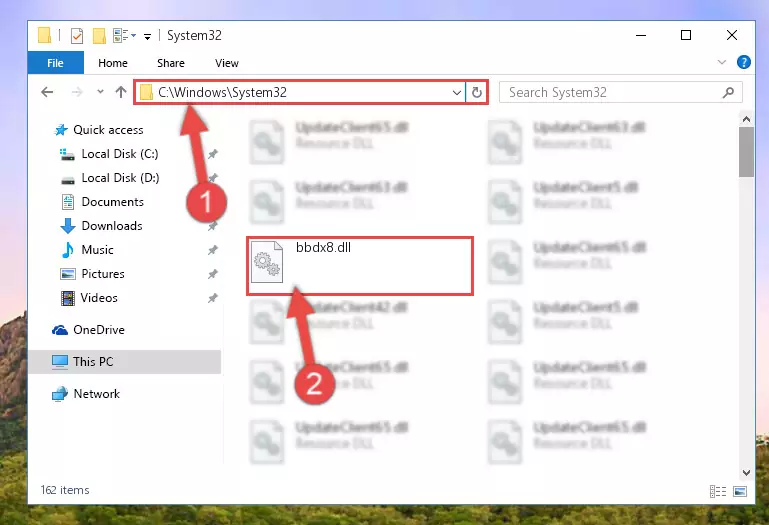The image size is (769, 525).
Task: Click the Quick access star icon
Action: pyautogui.click(x=61, y=130)
